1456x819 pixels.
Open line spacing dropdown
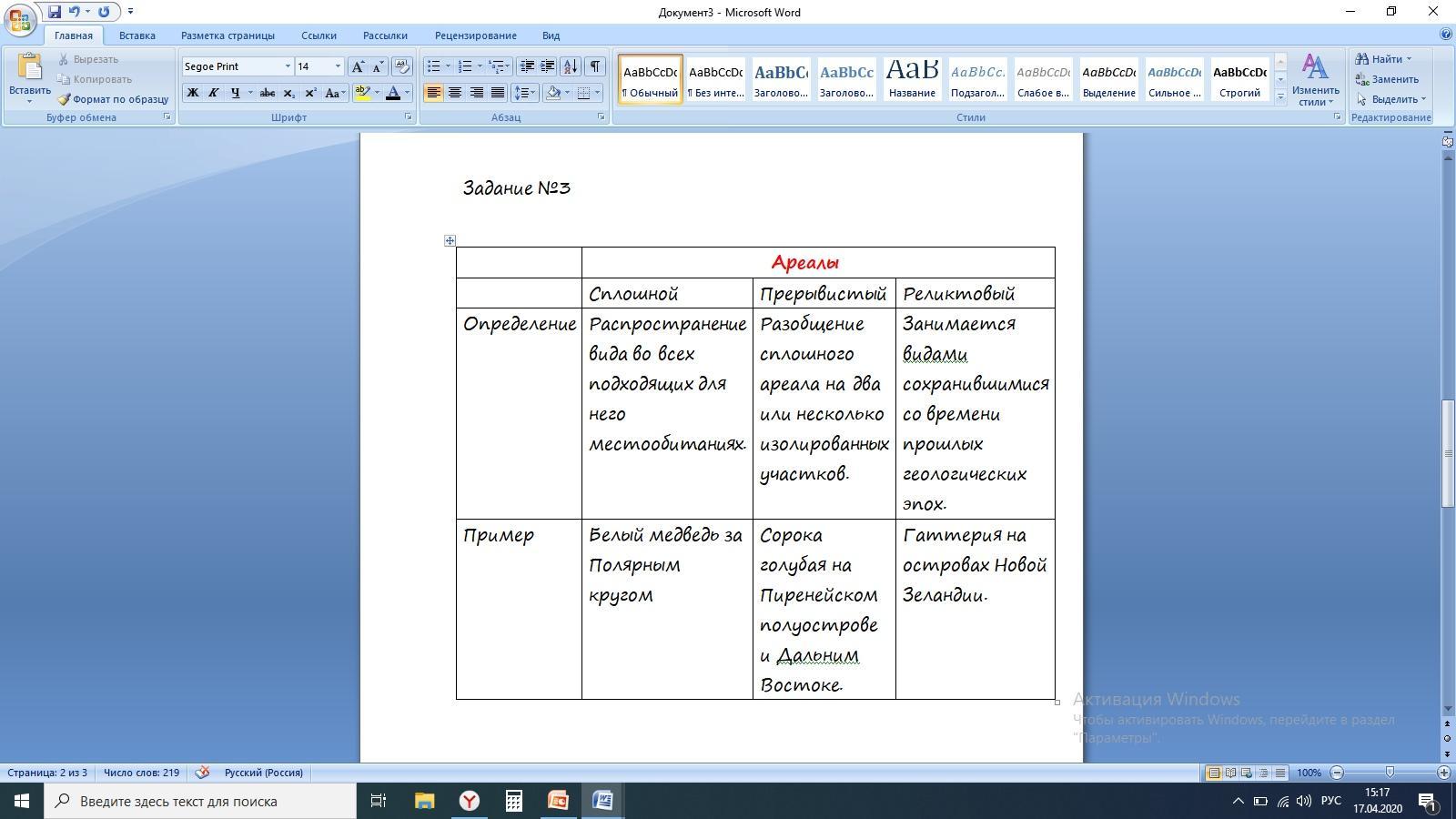pos(525,93)
